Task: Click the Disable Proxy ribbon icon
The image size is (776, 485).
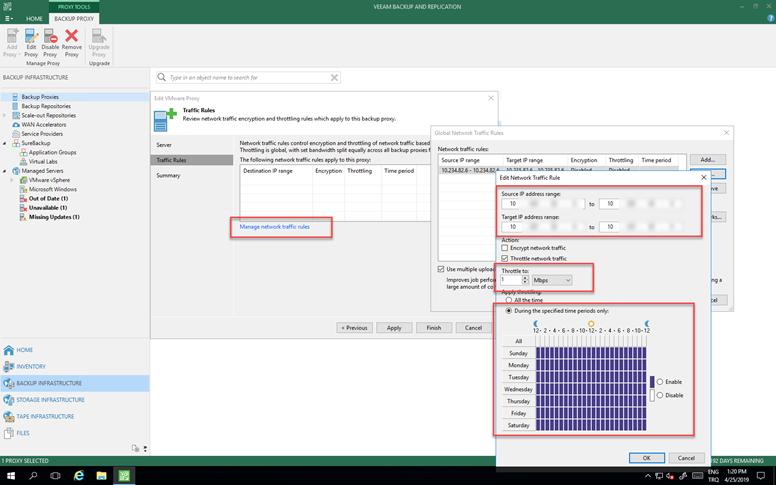Action: pos(50,43)
